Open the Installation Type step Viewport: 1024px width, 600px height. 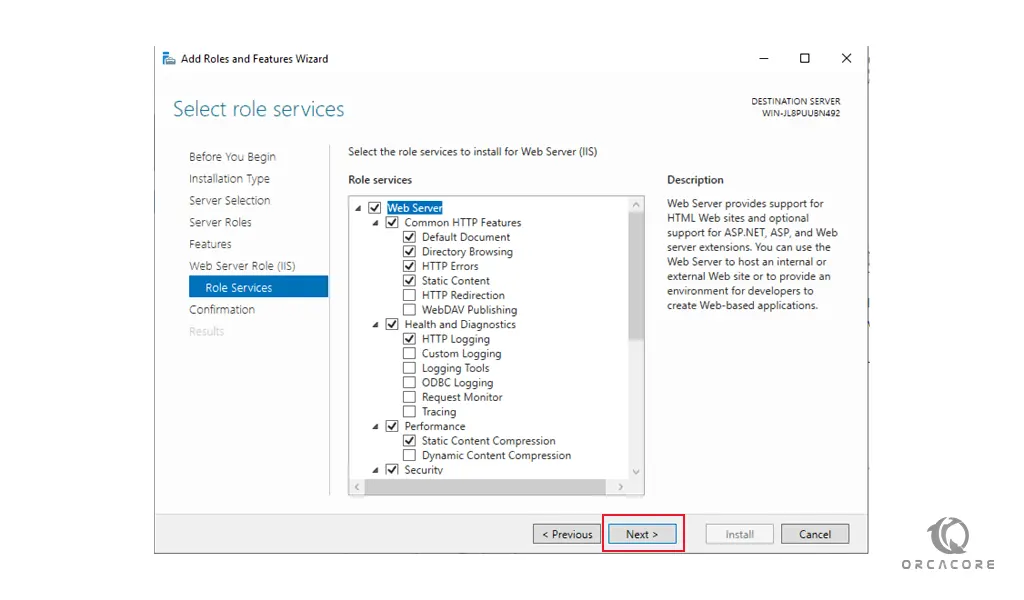pos(229,179)
